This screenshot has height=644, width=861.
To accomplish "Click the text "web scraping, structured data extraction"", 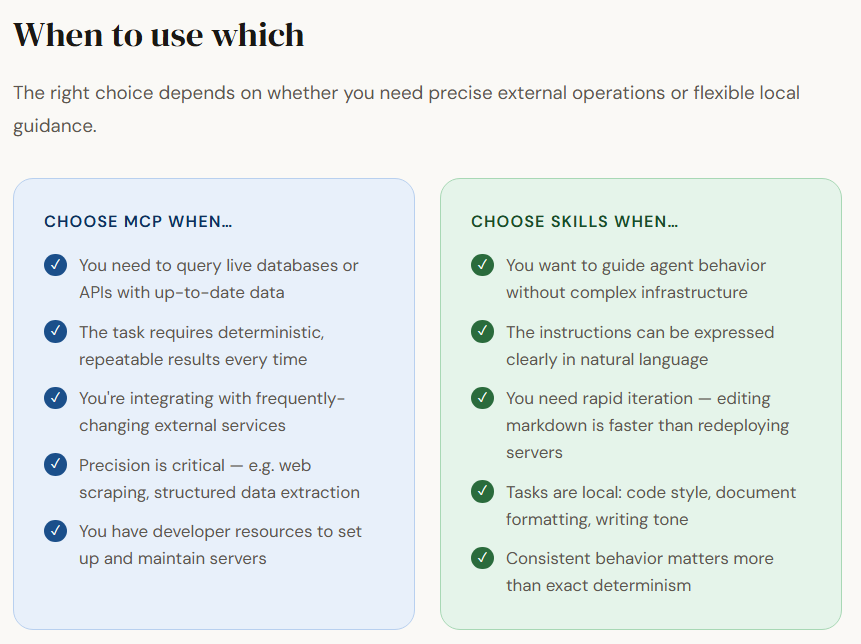I will tap(219, 492).
